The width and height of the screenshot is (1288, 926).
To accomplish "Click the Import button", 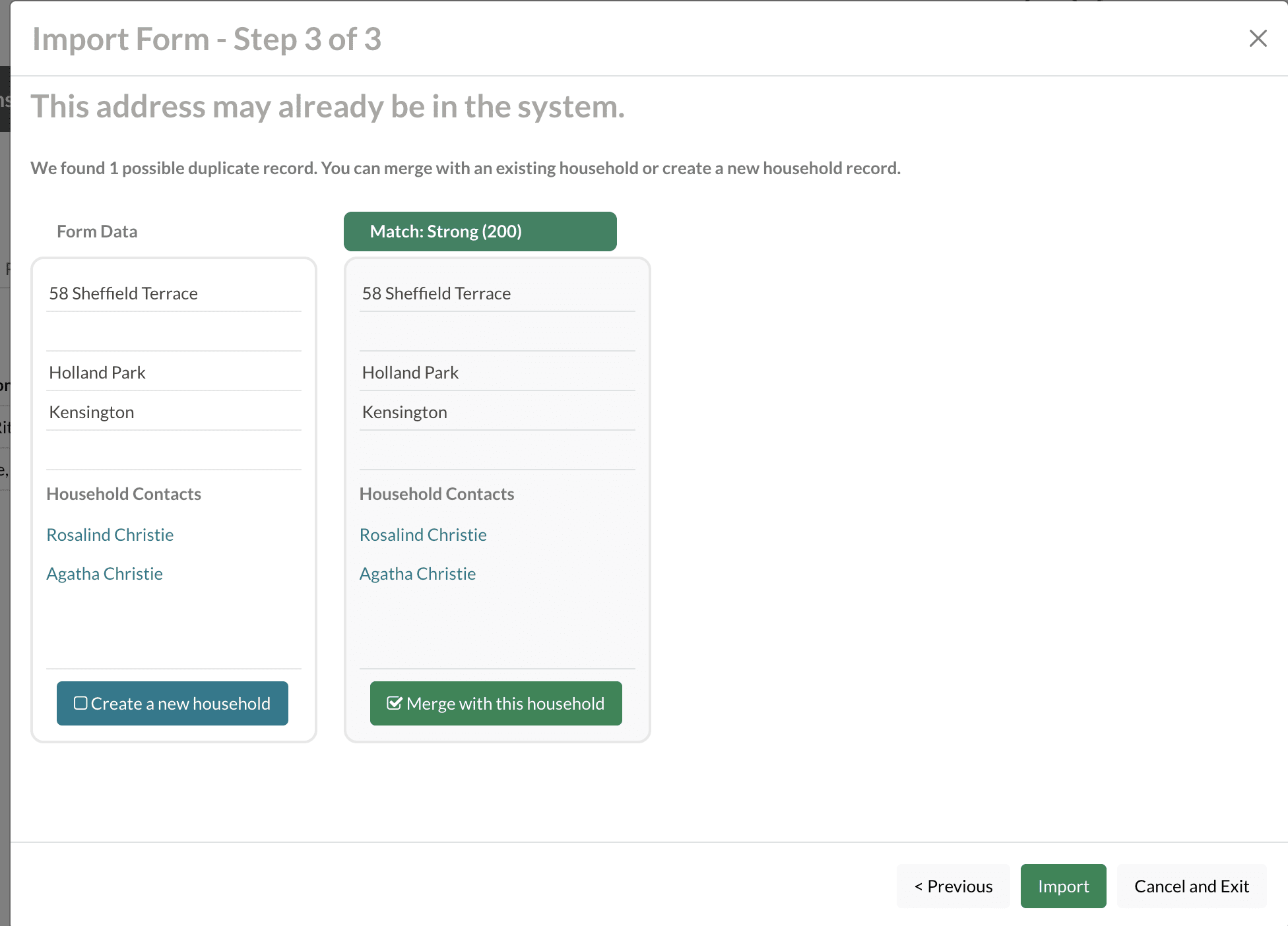I will click(1062, 886).
